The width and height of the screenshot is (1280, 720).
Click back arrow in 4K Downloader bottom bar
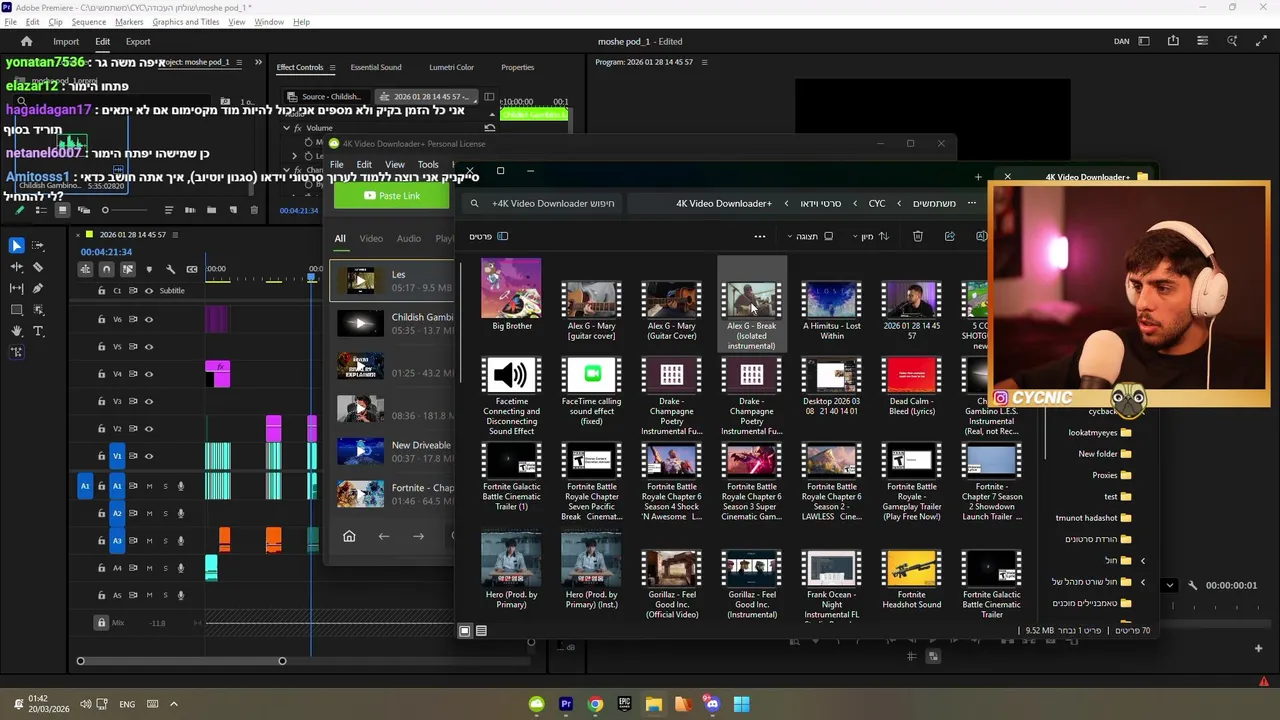coord(384,536)
